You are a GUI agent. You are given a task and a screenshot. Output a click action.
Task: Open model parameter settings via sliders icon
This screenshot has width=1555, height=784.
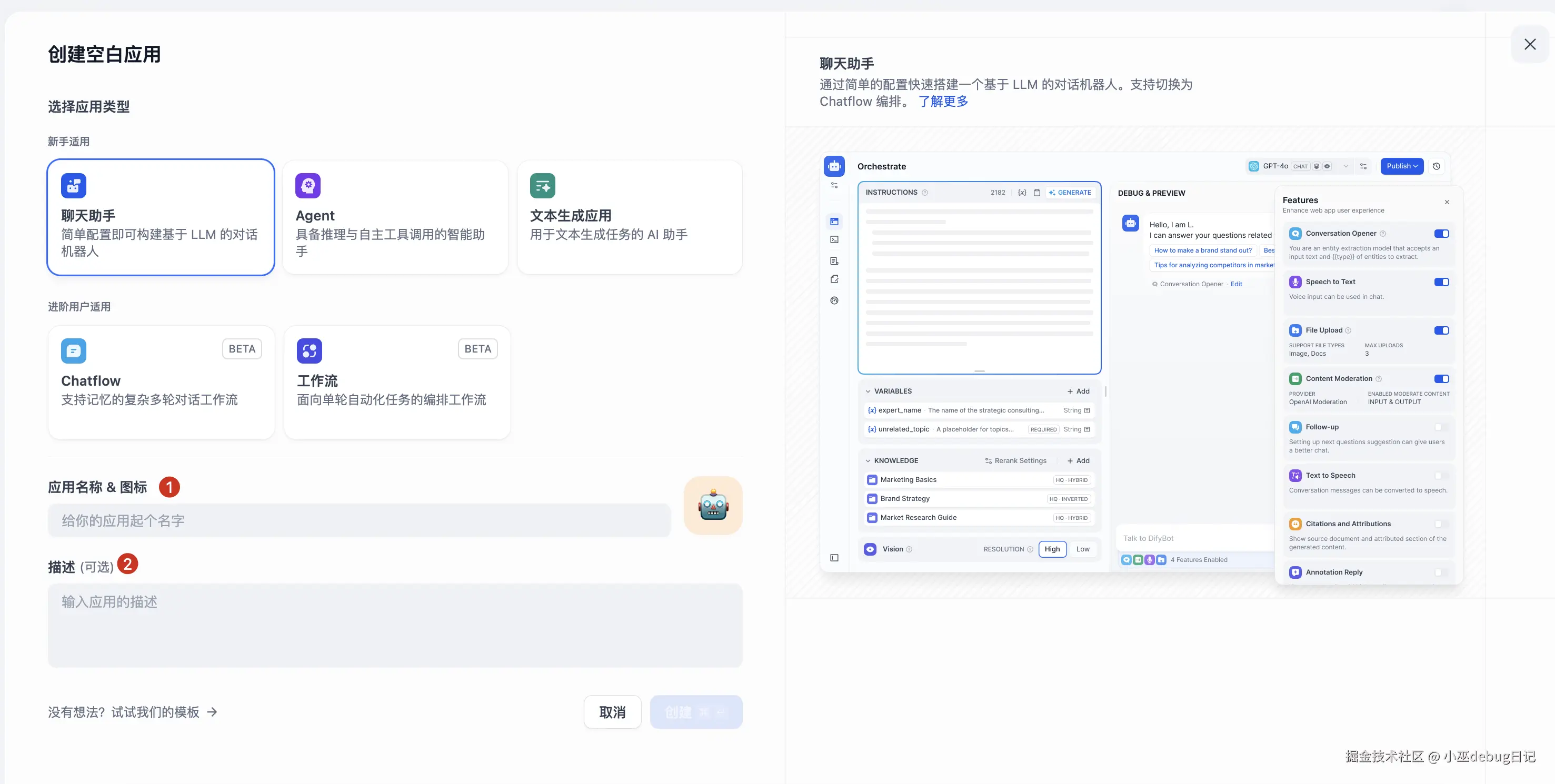click(x=1363, y=166)
